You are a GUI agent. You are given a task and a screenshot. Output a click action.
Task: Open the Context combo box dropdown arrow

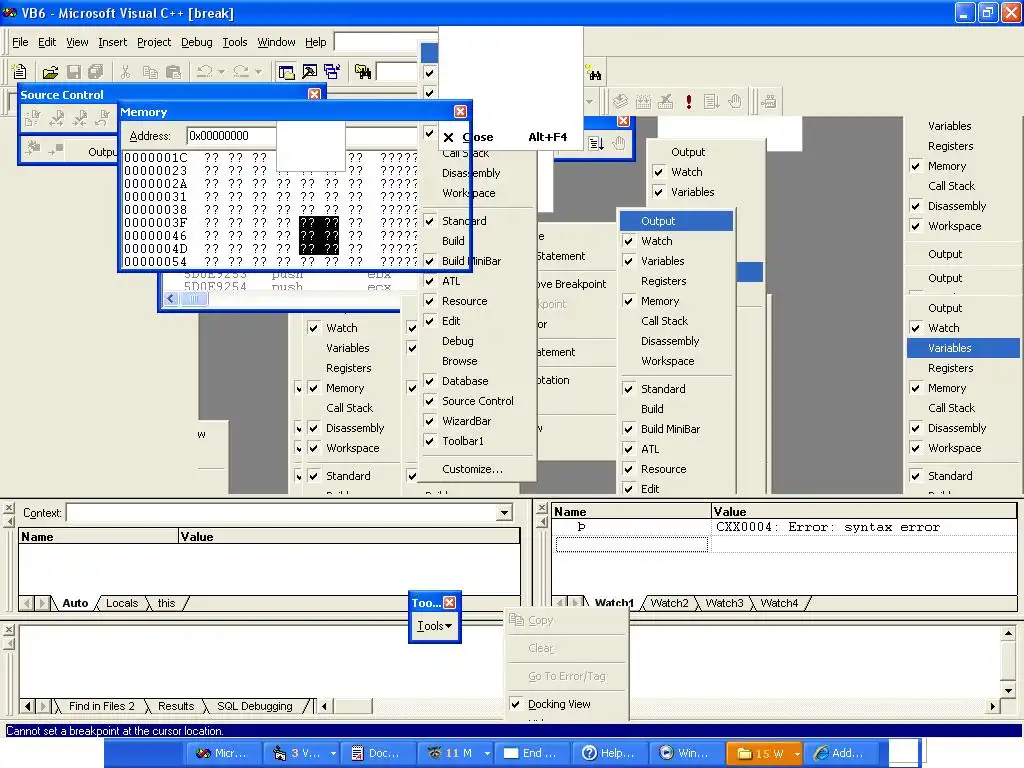coord(504,513)
